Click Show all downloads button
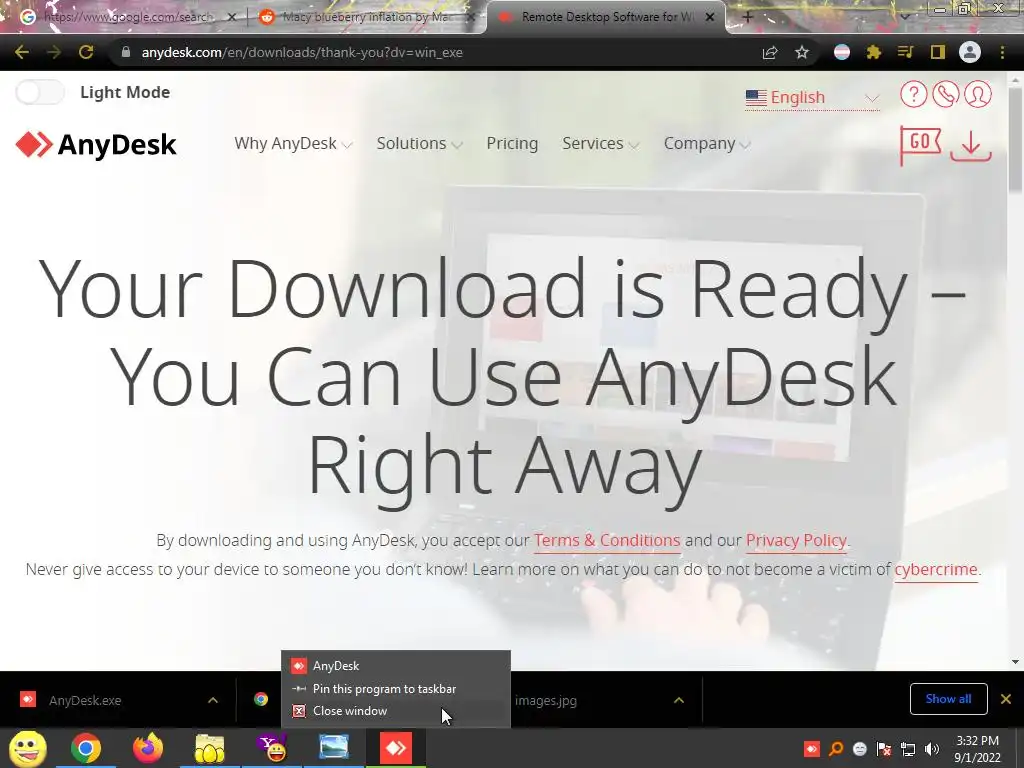1024x768 pixels. click(x=948, y=699)
